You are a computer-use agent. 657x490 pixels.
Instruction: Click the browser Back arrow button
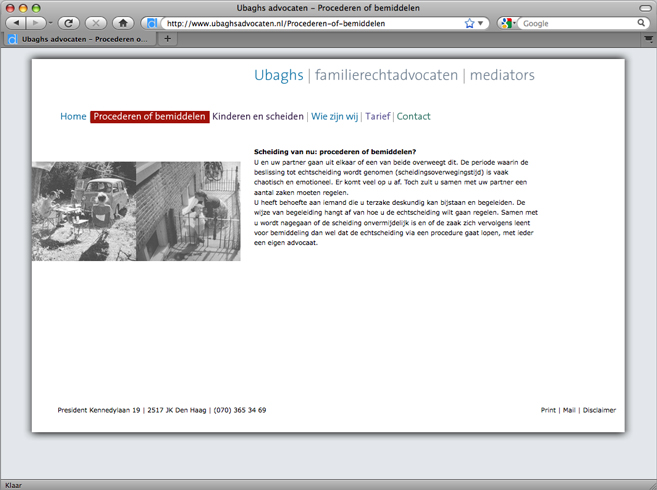(16, 23)
